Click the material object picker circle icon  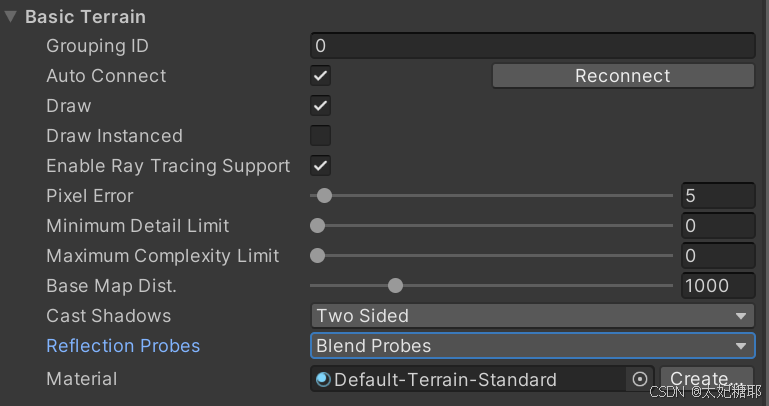click(x=640, y=379)
